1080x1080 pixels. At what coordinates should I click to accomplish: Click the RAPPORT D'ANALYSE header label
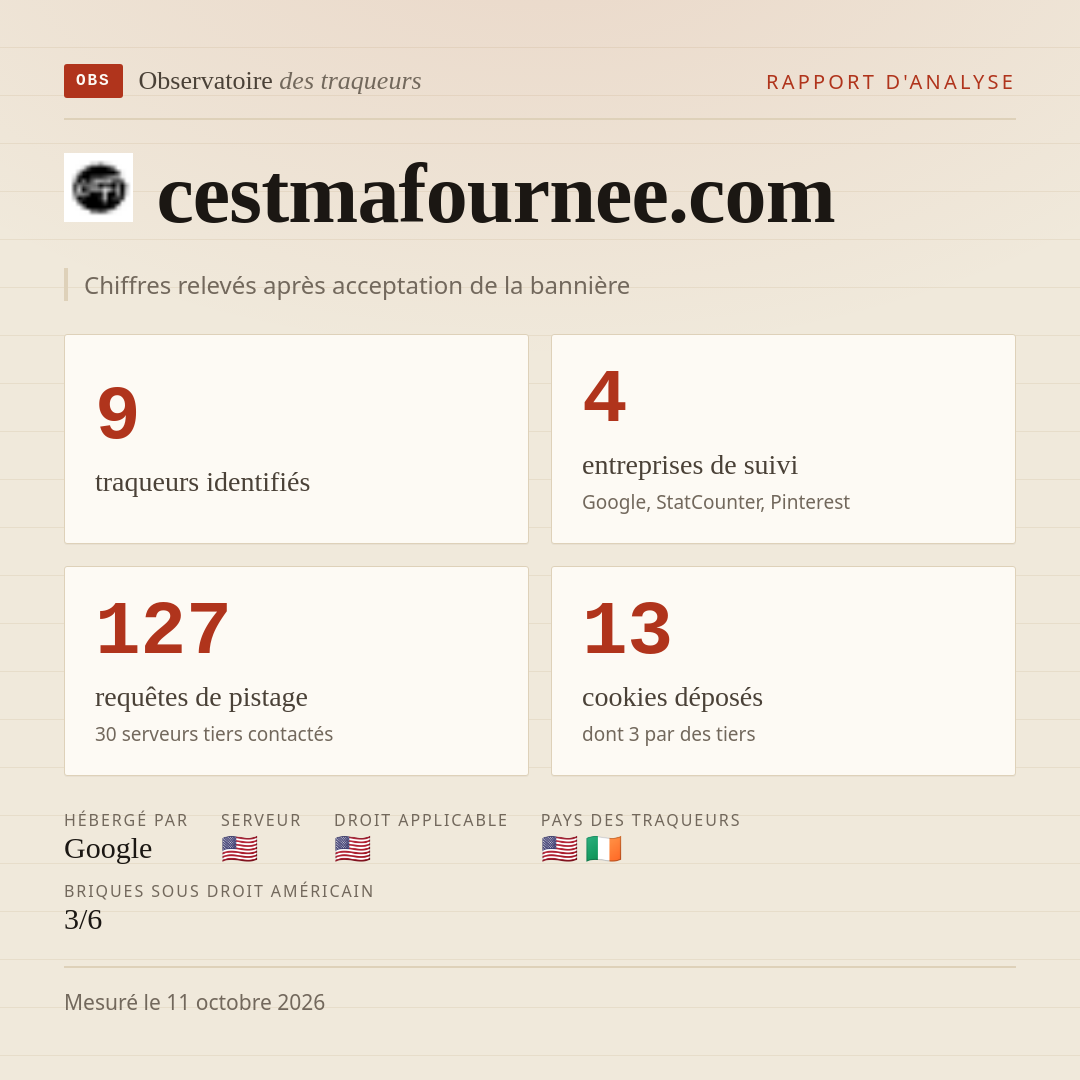tap(891, 82)
